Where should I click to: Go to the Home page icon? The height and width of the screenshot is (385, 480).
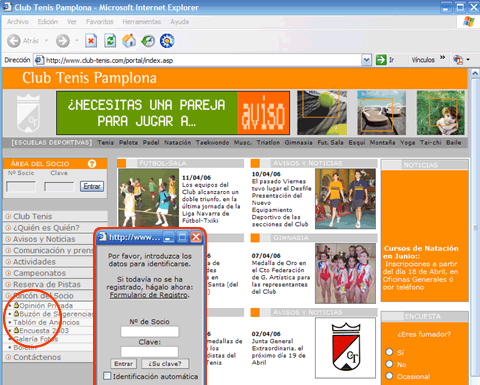[129, 41]
